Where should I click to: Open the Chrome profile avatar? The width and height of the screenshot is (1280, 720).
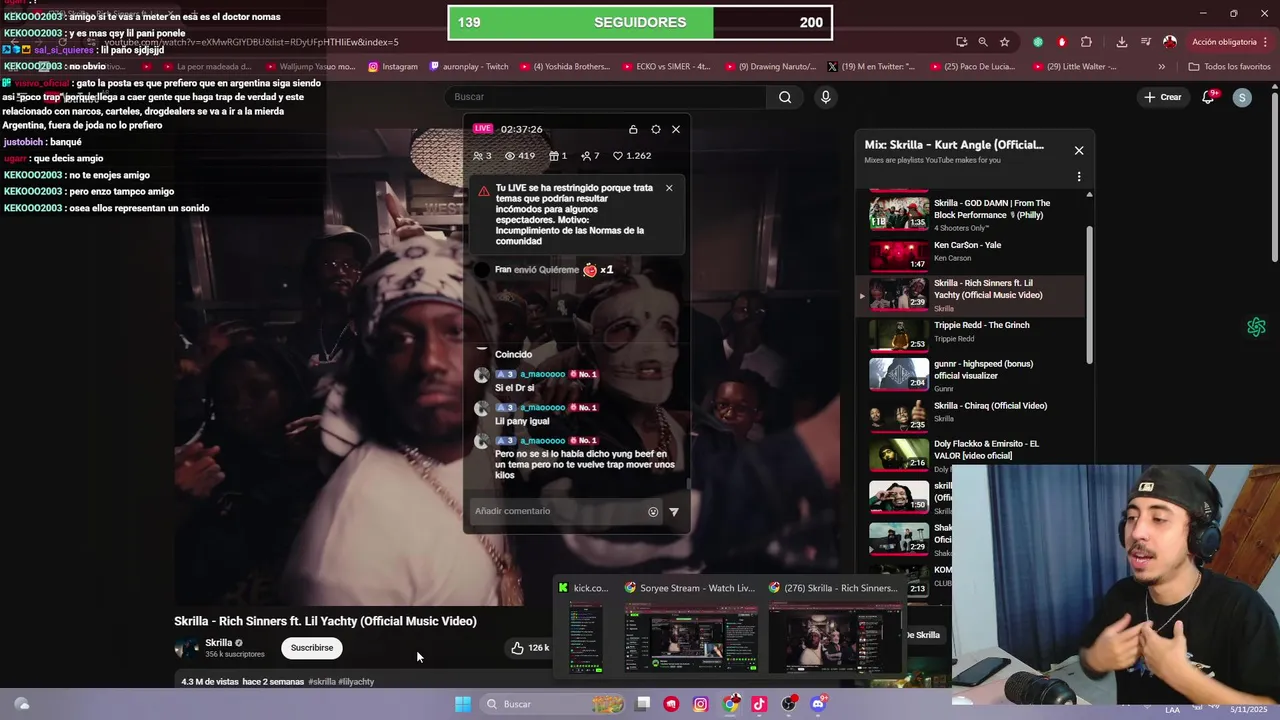1169,42
